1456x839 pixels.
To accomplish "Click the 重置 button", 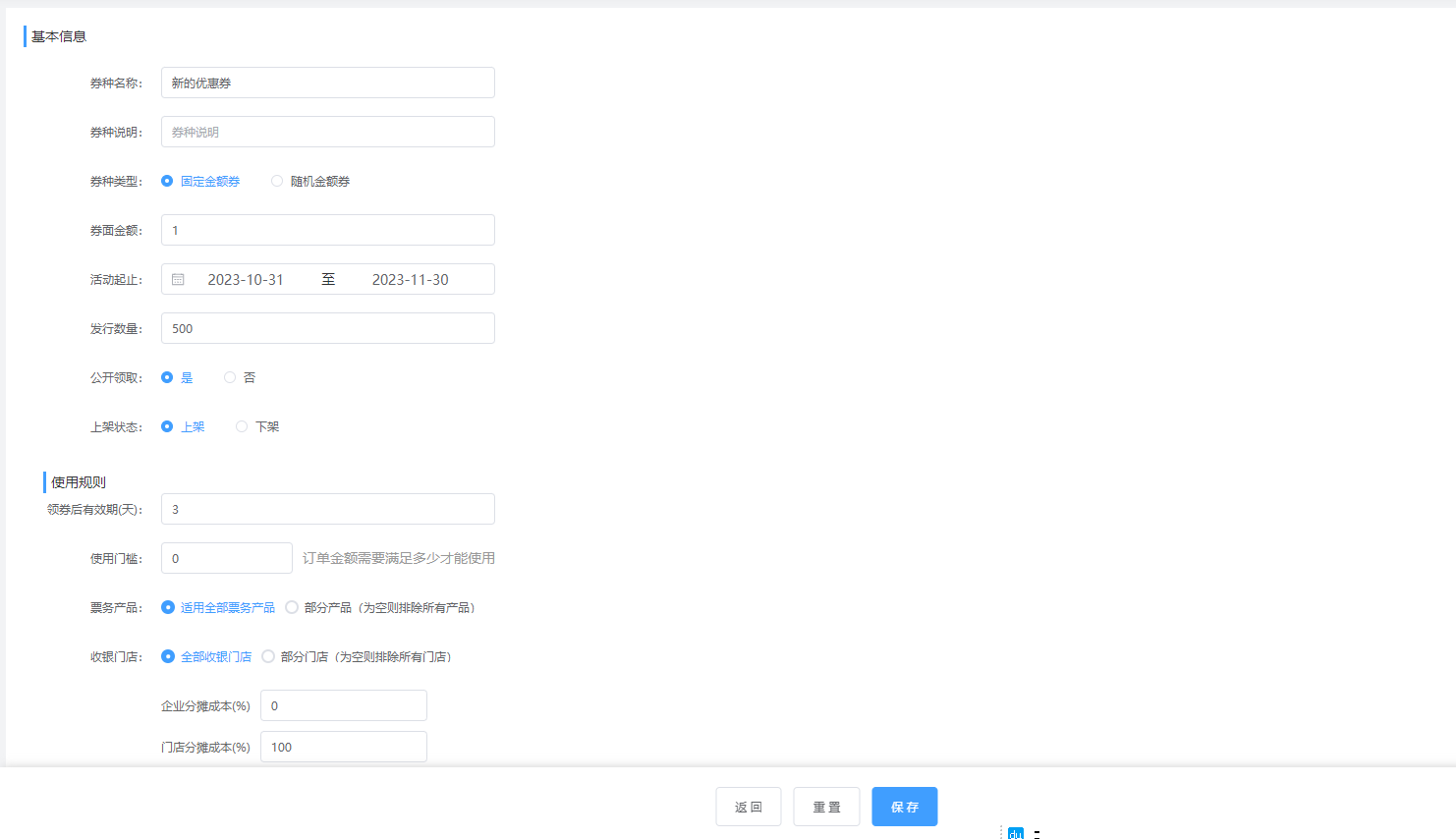I will 826,807.
